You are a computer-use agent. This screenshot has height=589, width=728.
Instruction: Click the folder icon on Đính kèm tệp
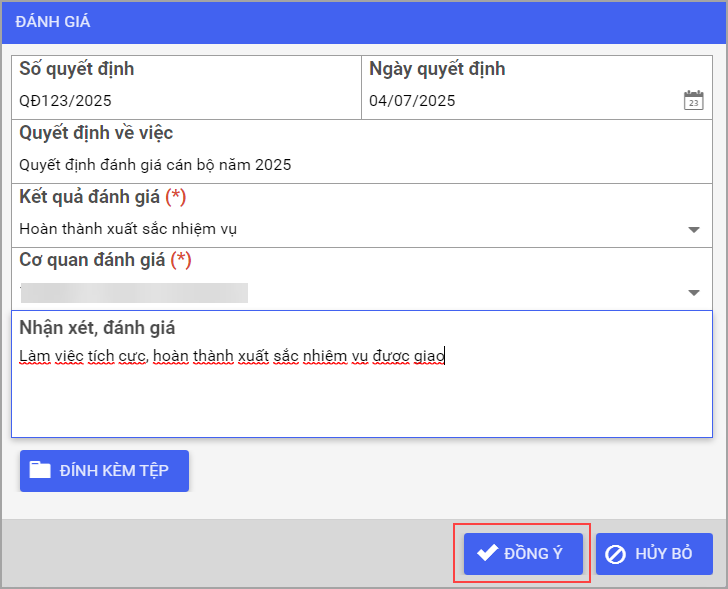40,471
